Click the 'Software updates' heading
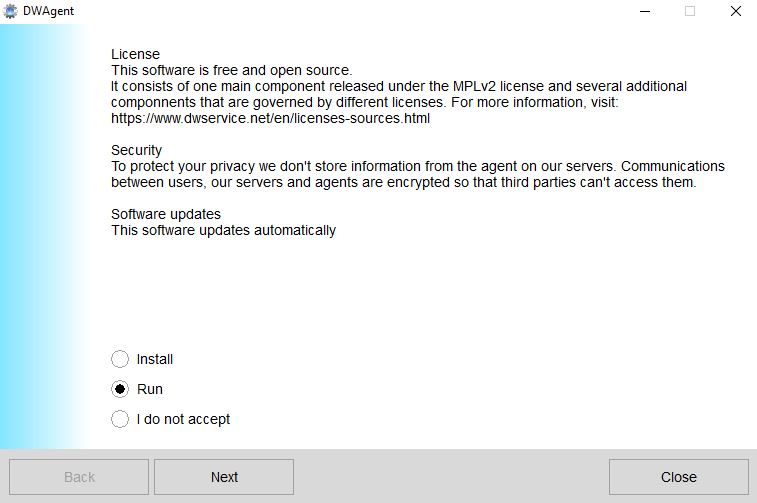757x503 pixels. pos(166,214)
